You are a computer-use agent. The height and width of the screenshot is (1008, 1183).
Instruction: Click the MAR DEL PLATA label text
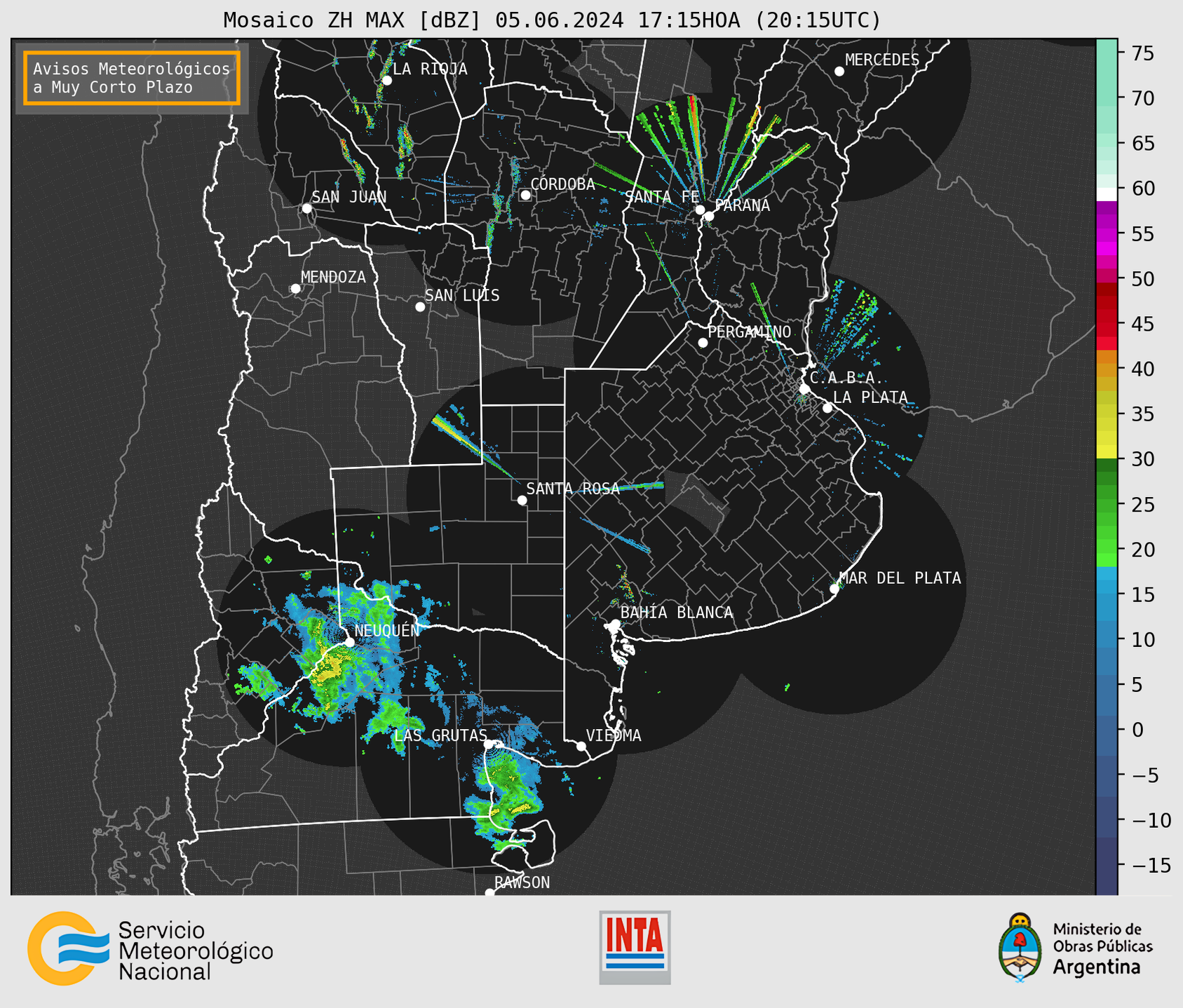(900, 578)
